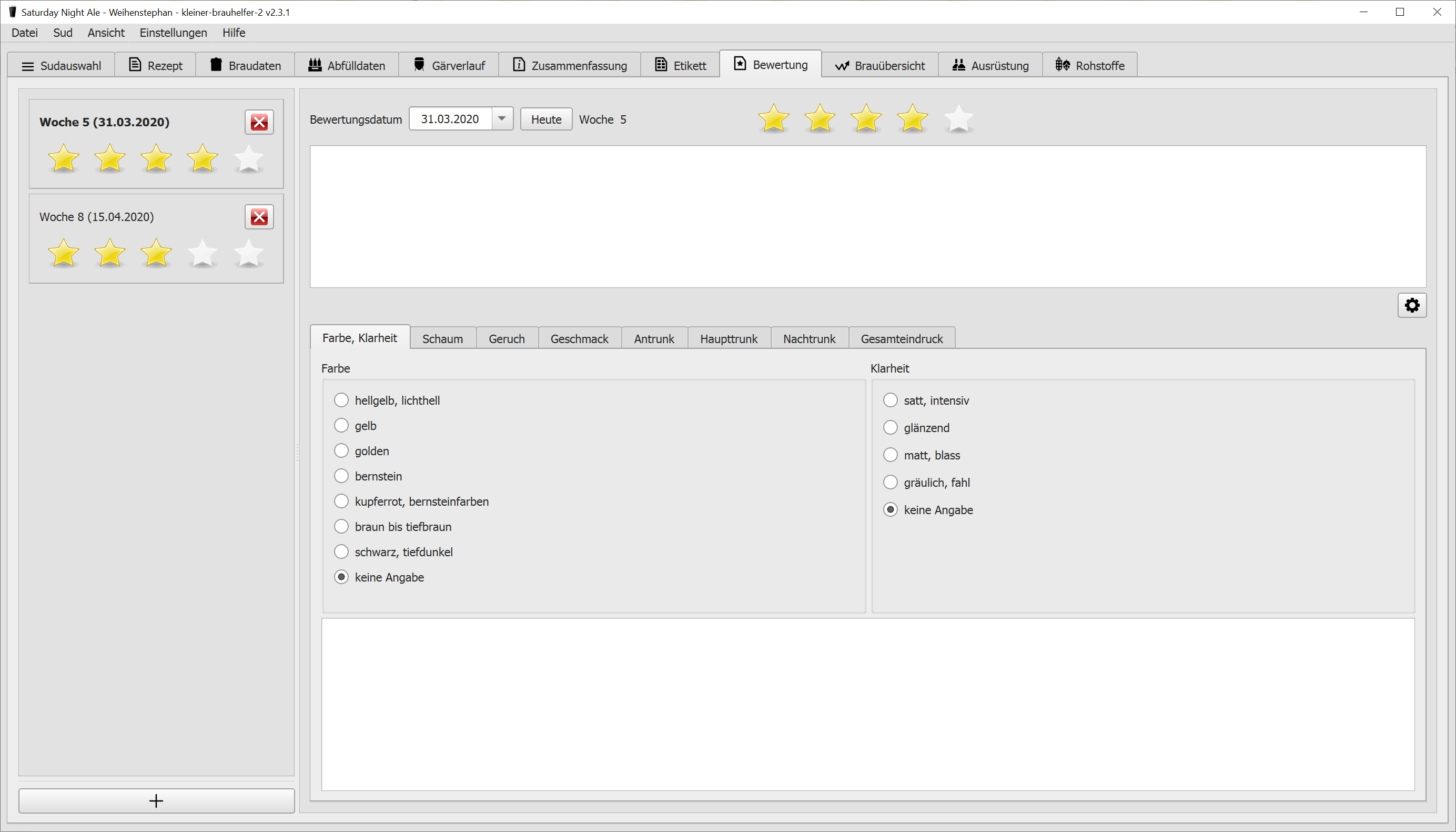Open the Schaum rating sub-tab

pyautogui.click(x=442, y=338)
